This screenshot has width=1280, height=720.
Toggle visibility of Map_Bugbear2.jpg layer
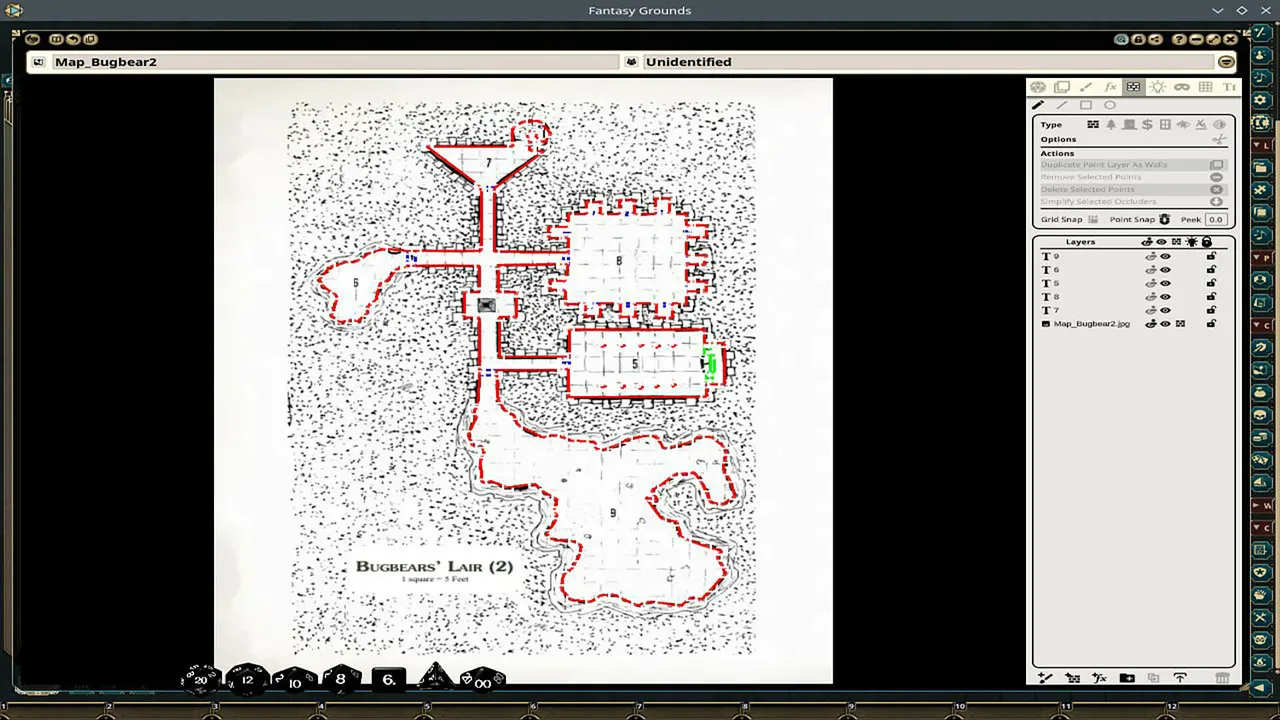click(1165, 324)
